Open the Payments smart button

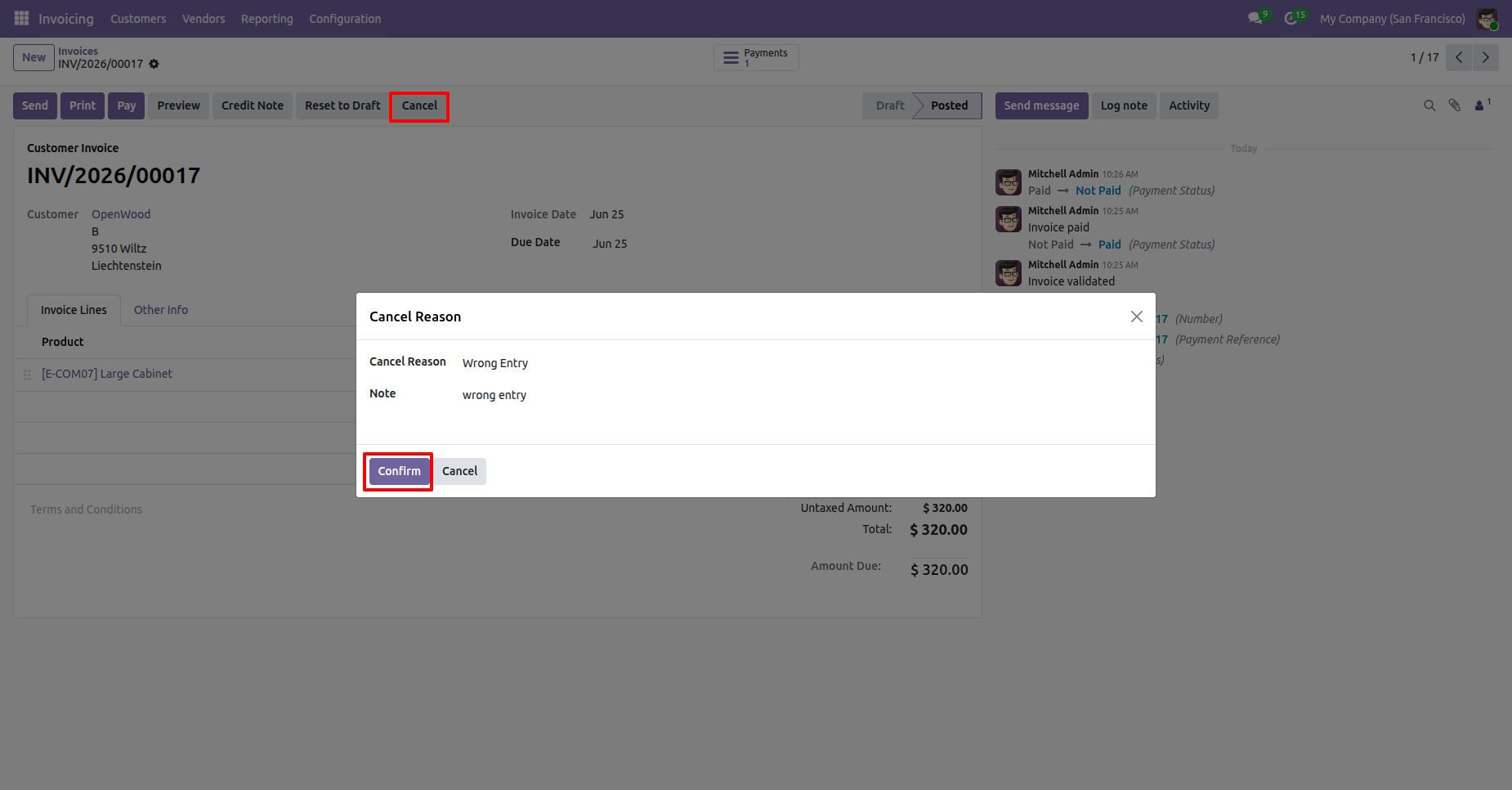coord(756,57)
